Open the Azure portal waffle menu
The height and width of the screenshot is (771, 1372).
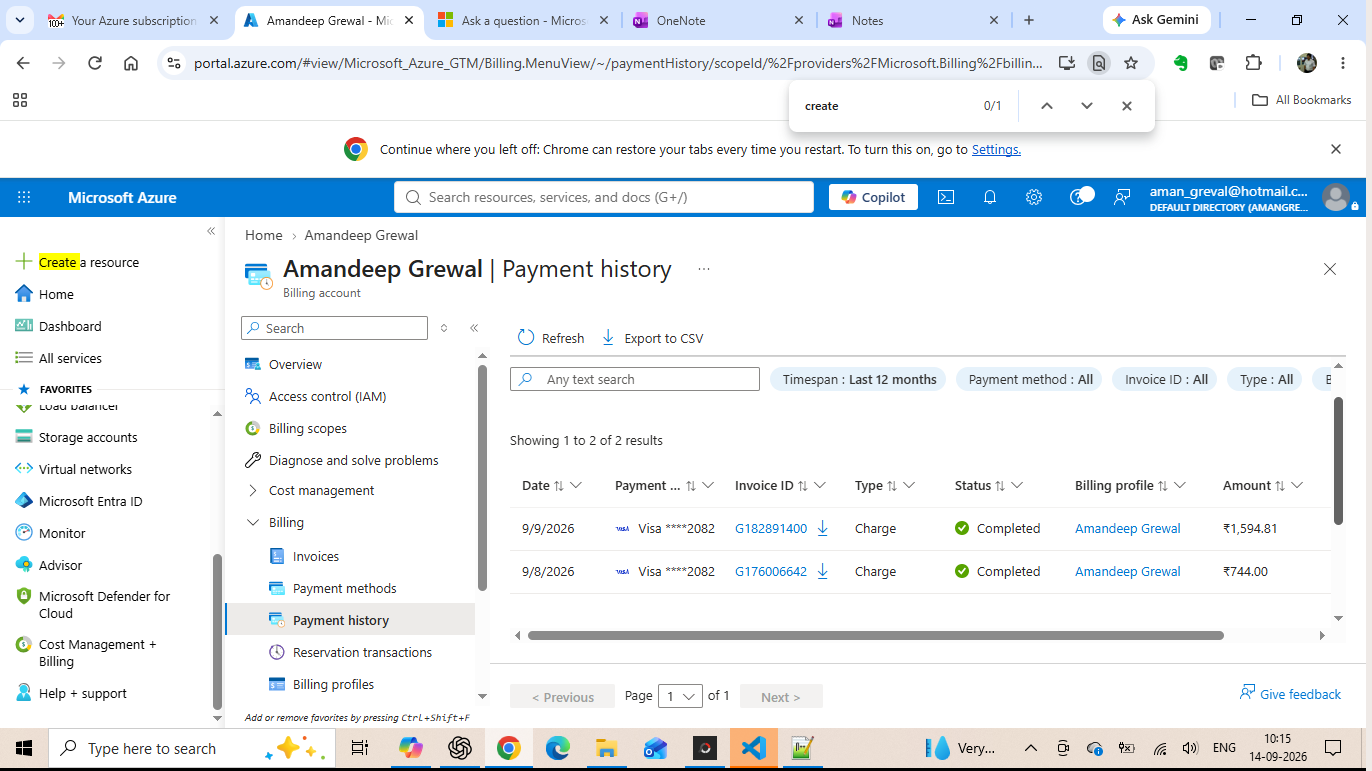[24, 198]
